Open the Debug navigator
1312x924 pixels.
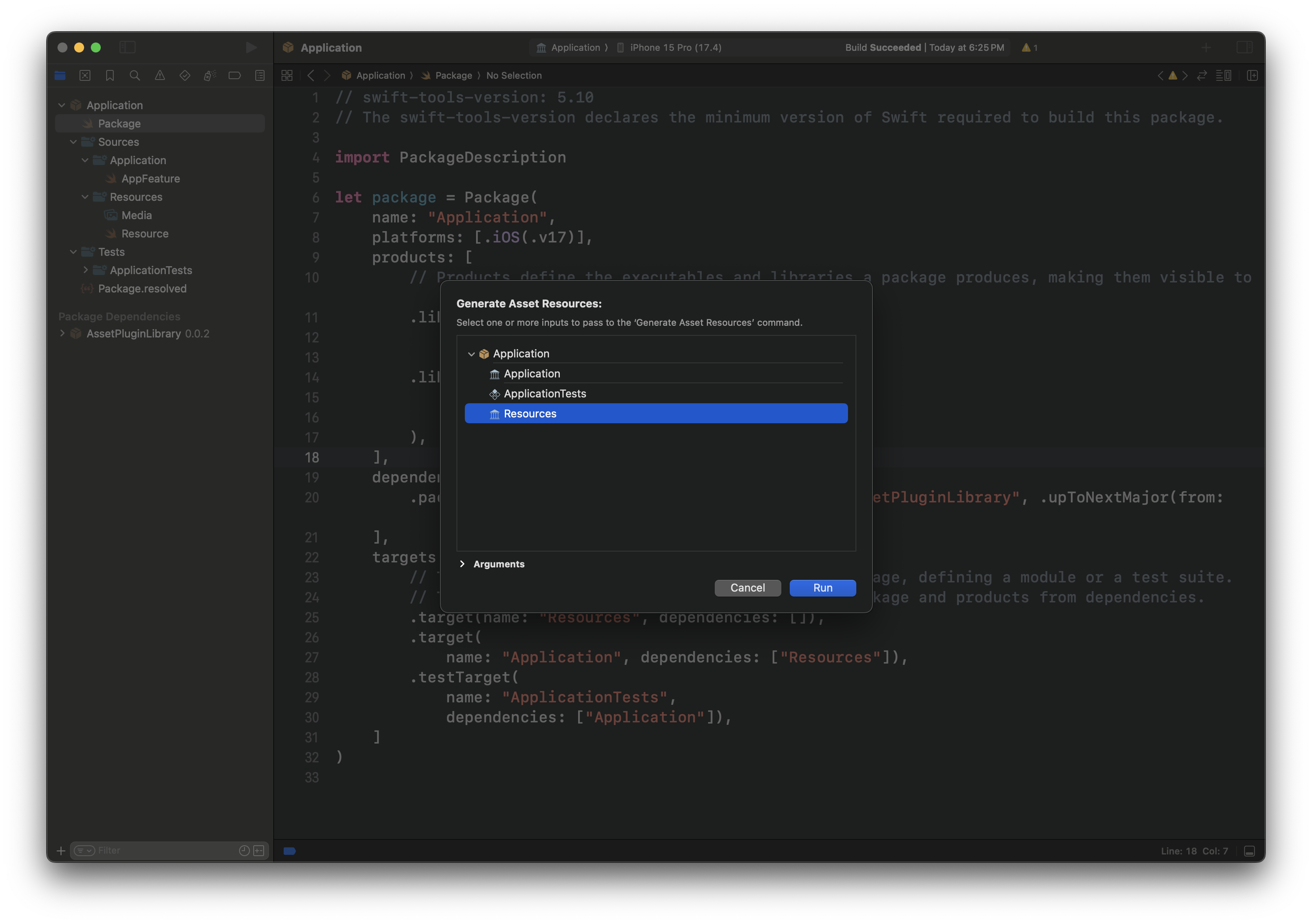click(x=210, y=75)
